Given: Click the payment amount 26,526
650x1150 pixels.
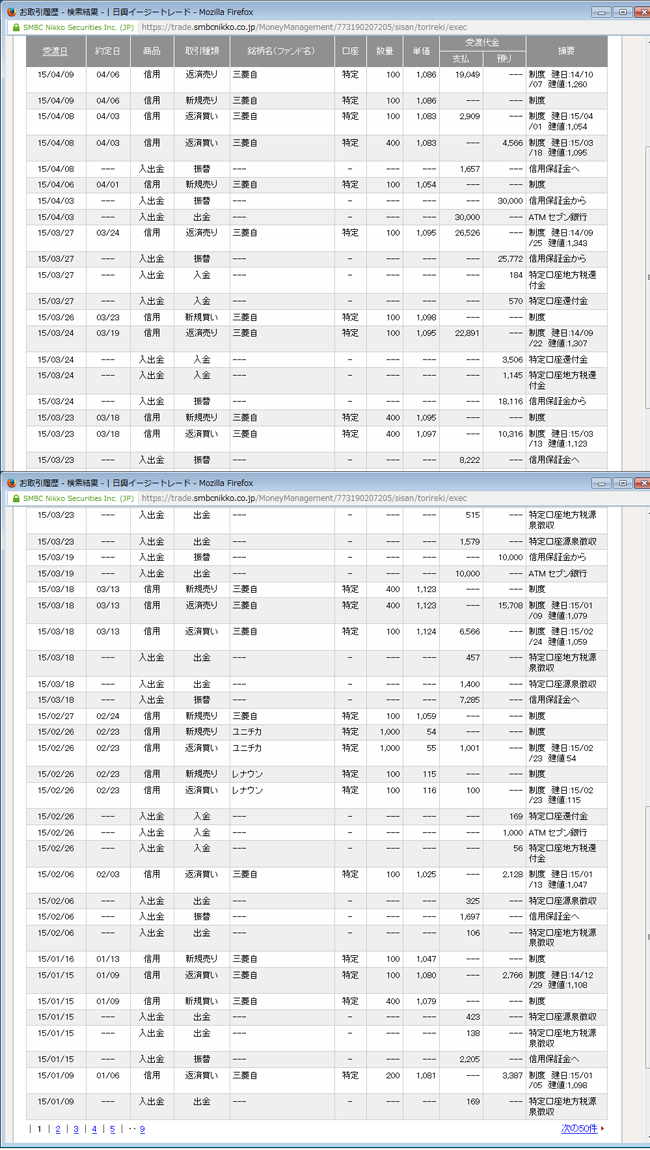Looking at the screenshot, I should (467, 232).
